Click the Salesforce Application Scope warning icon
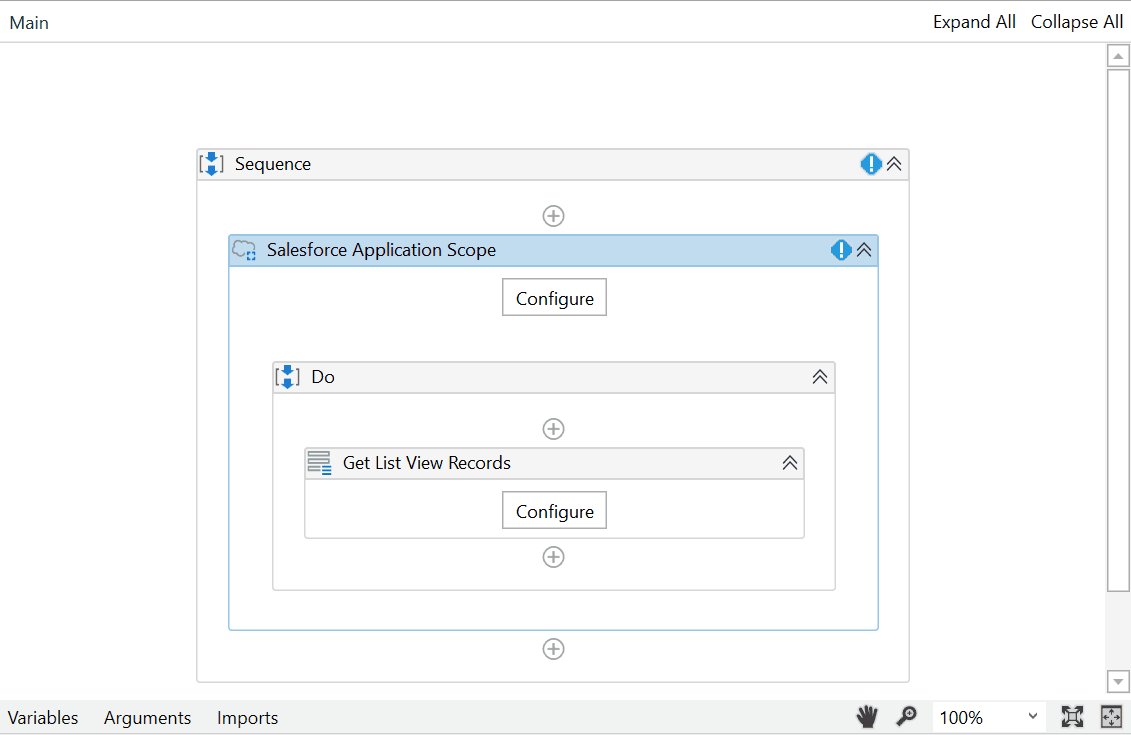The image size is (1131, 735). point(841,250)
